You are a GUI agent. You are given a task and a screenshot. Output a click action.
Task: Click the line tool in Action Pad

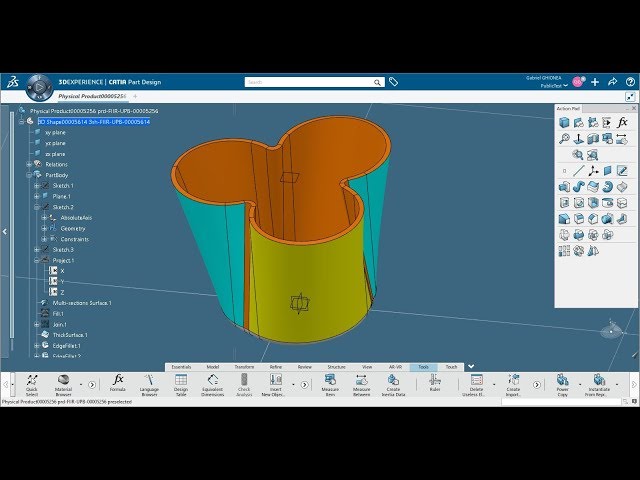click(578, 171)
